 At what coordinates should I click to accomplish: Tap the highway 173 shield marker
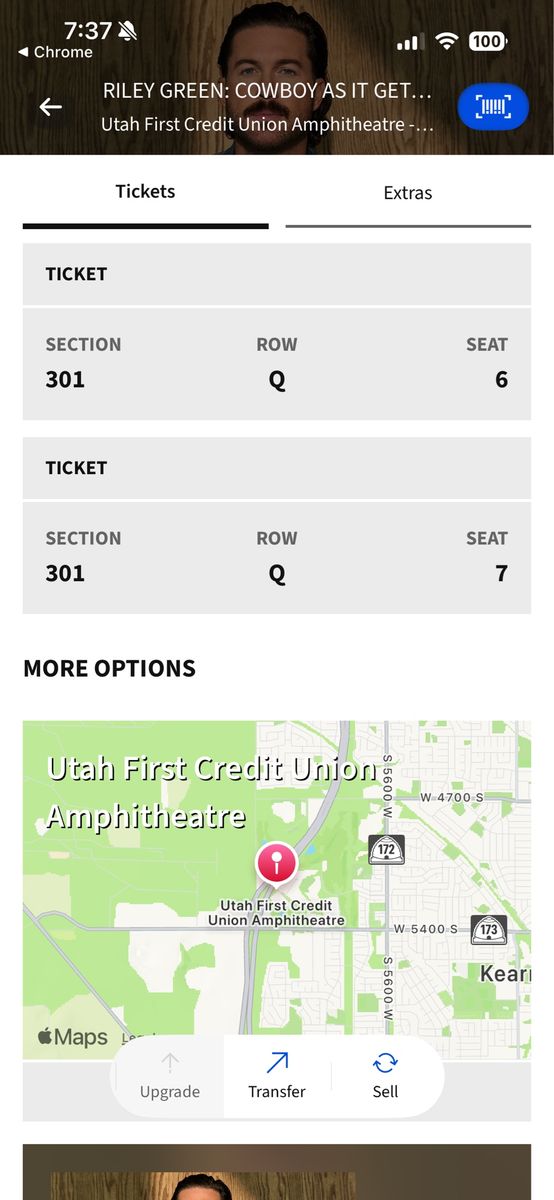(x=488, y=930)
